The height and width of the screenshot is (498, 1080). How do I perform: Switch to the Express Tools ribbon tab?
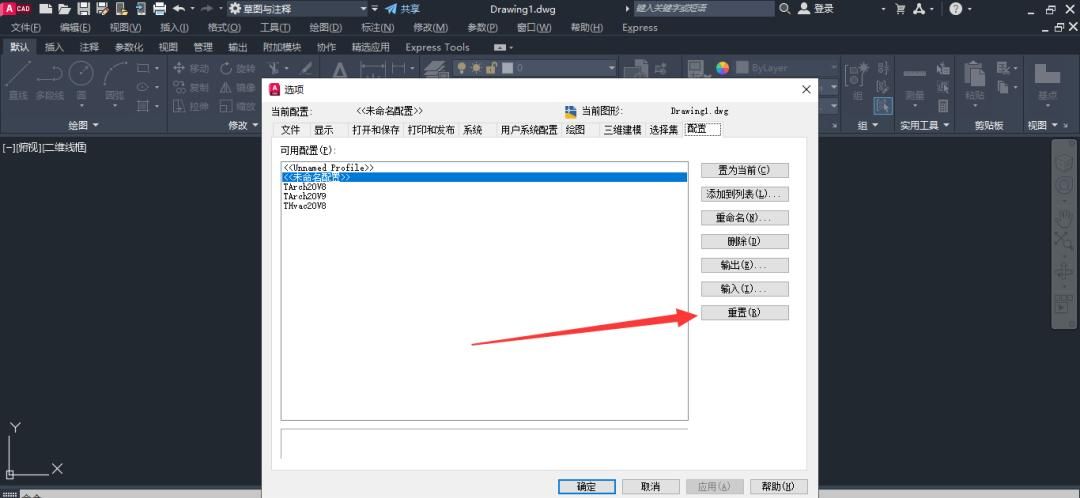(437, 47)
